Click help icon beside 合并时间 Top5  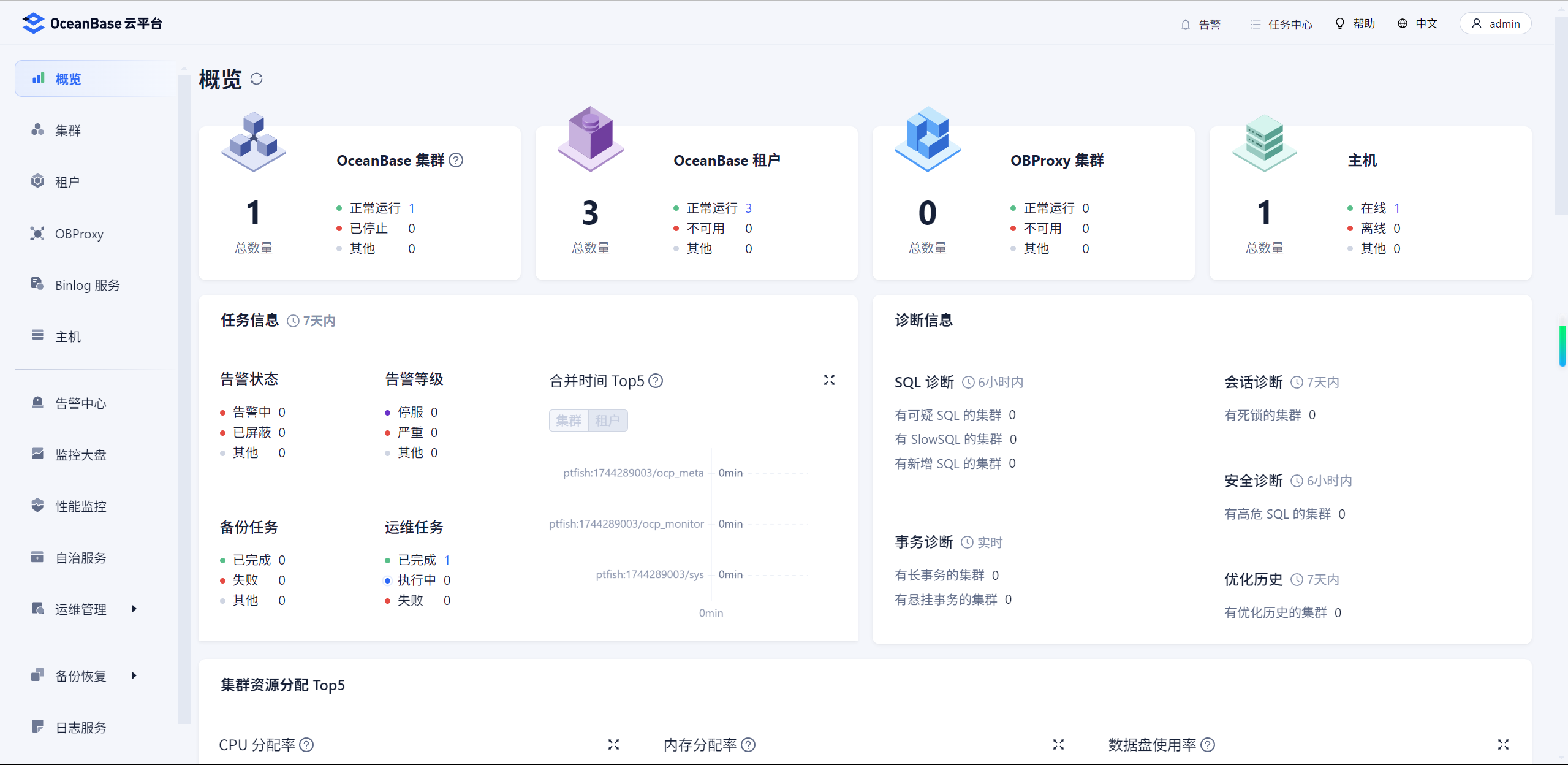pyautogui.click(x=656, y=381)
